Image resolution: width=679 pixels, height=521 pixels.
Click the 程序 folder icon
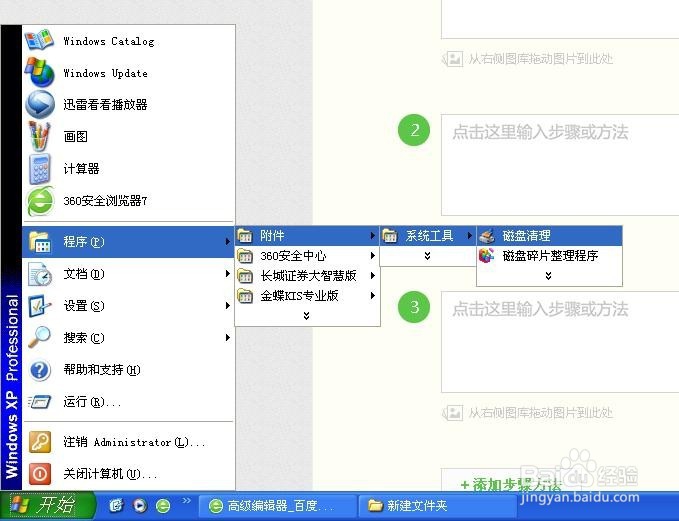click(39, 242)
